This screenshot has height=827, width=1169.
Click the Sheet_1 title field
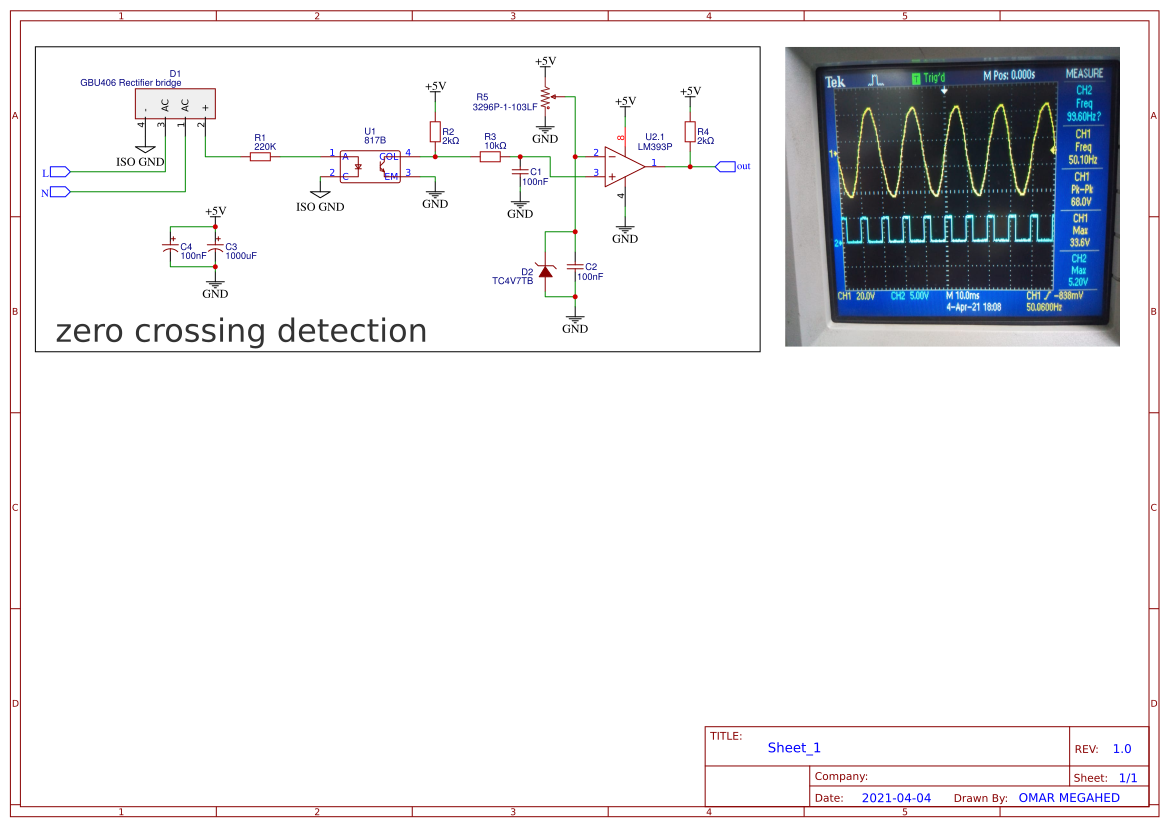click(x=794, y=747)
